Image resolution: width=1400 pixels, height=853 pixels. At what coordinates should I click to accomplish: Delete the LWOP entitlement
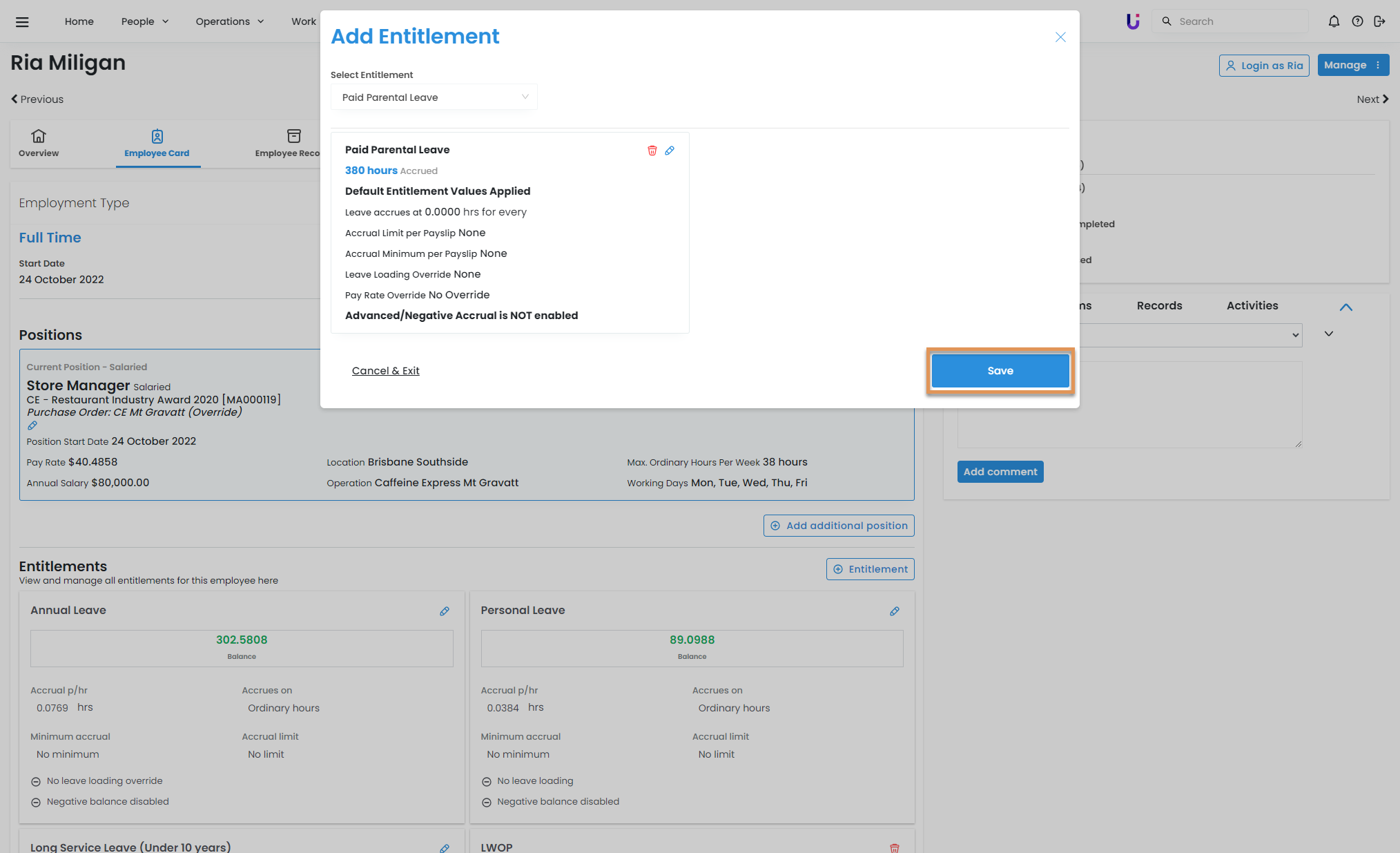click(x=895, y=847)
